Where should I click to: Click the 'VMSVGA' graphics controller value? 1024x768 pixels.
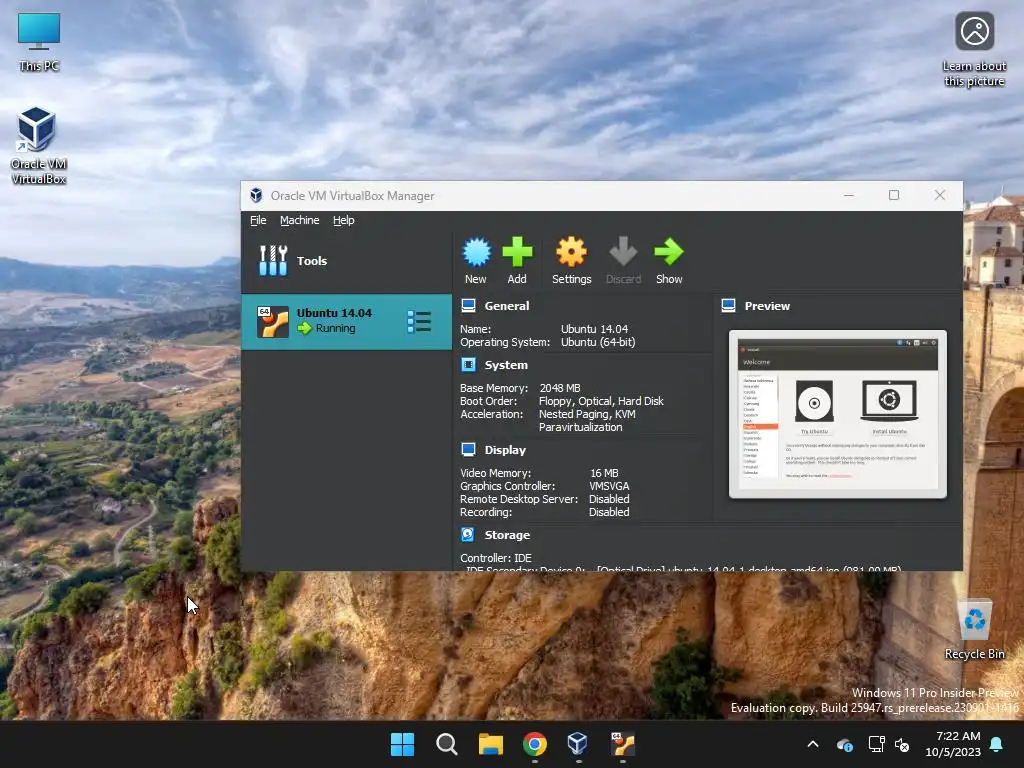[609, 486]
